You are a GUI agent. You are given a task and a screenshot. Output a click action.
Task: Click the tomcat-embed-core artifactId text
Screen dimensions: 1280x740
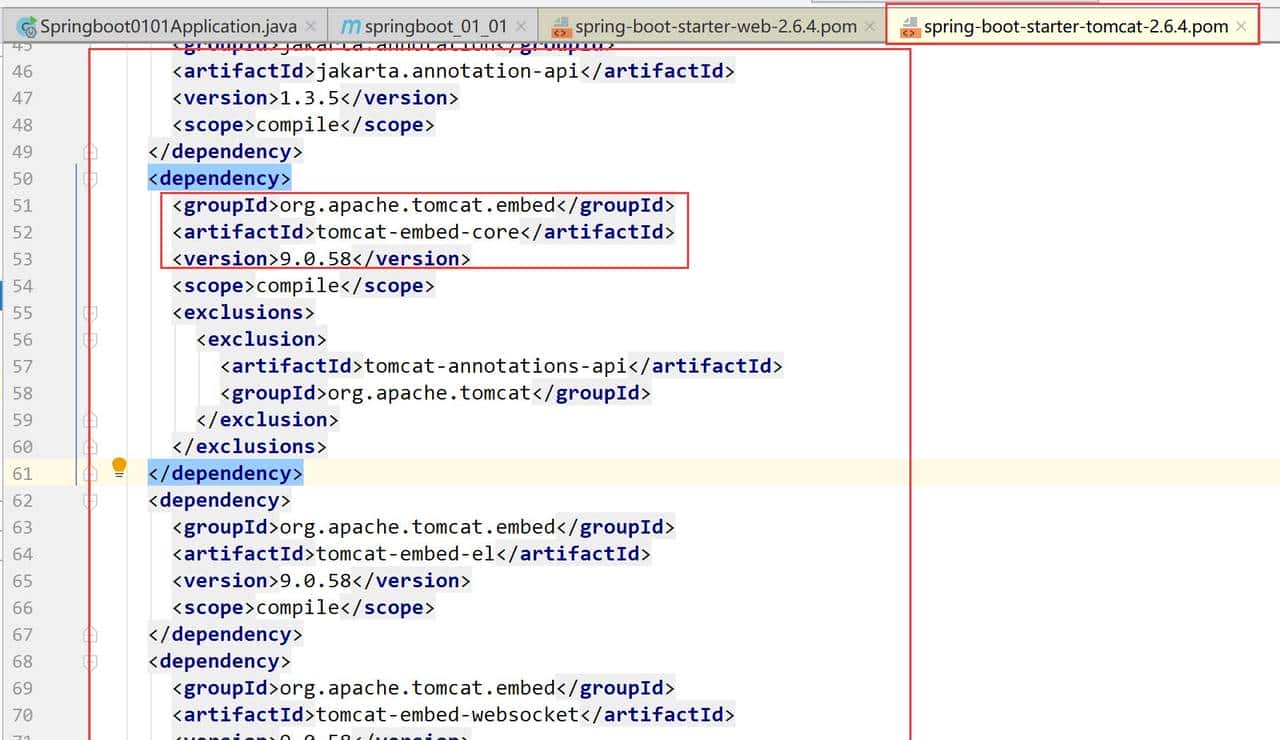click(x=417, y=232)
